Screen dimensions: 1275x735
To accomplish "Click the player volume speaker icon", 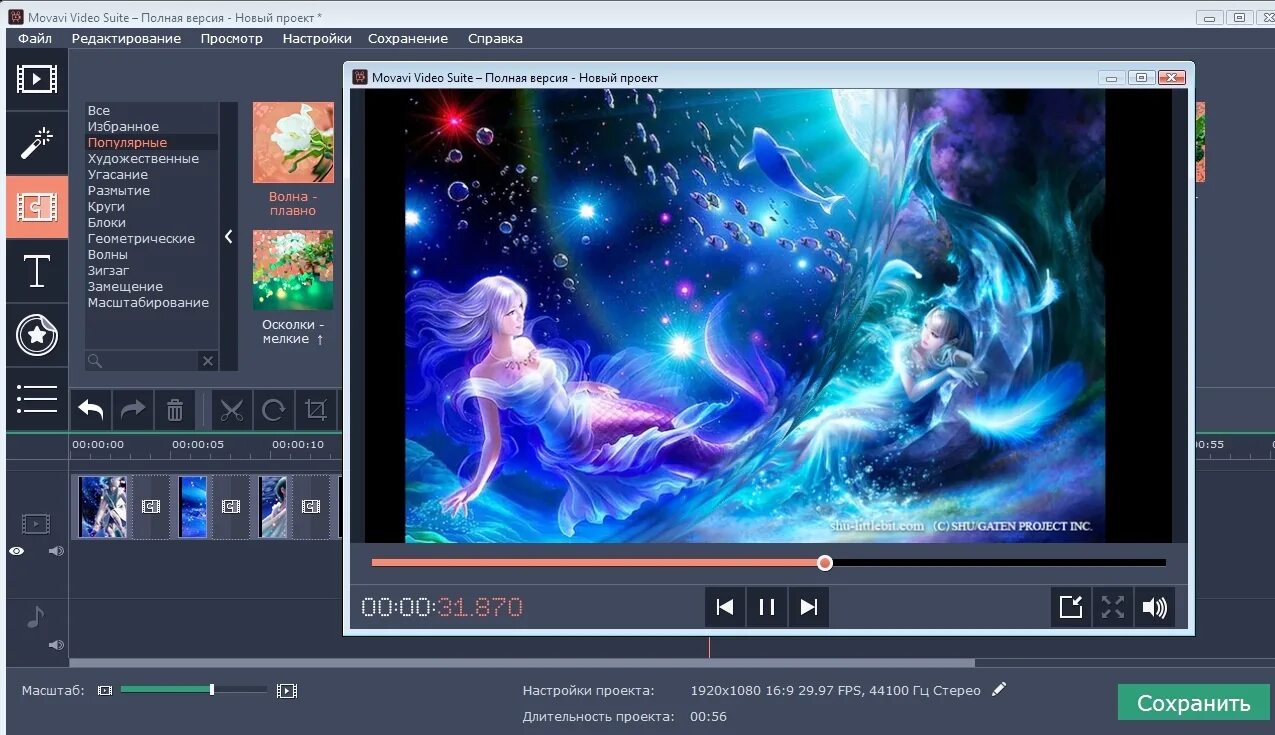I will [x=1154, y=607].
